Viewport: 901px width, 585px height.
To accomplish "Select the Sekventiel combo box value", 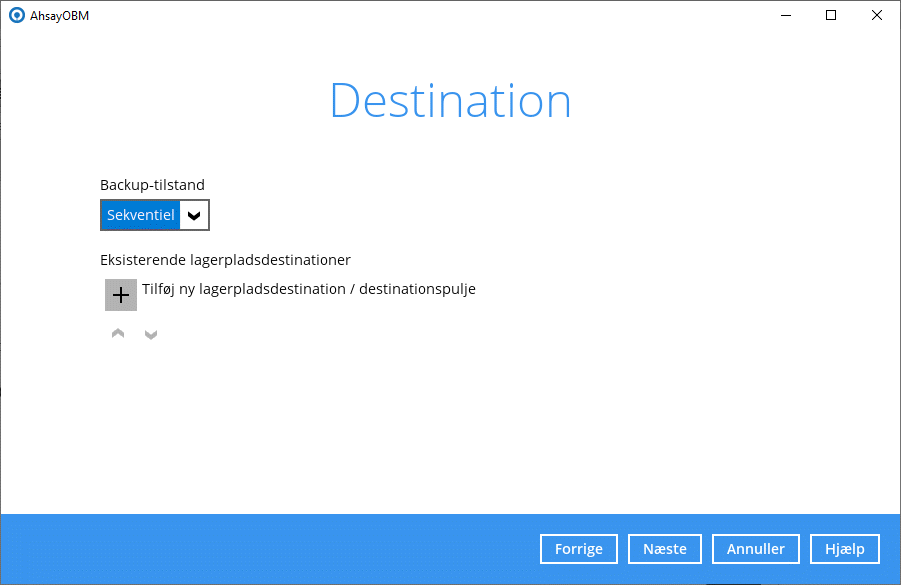I will [140, 215].
